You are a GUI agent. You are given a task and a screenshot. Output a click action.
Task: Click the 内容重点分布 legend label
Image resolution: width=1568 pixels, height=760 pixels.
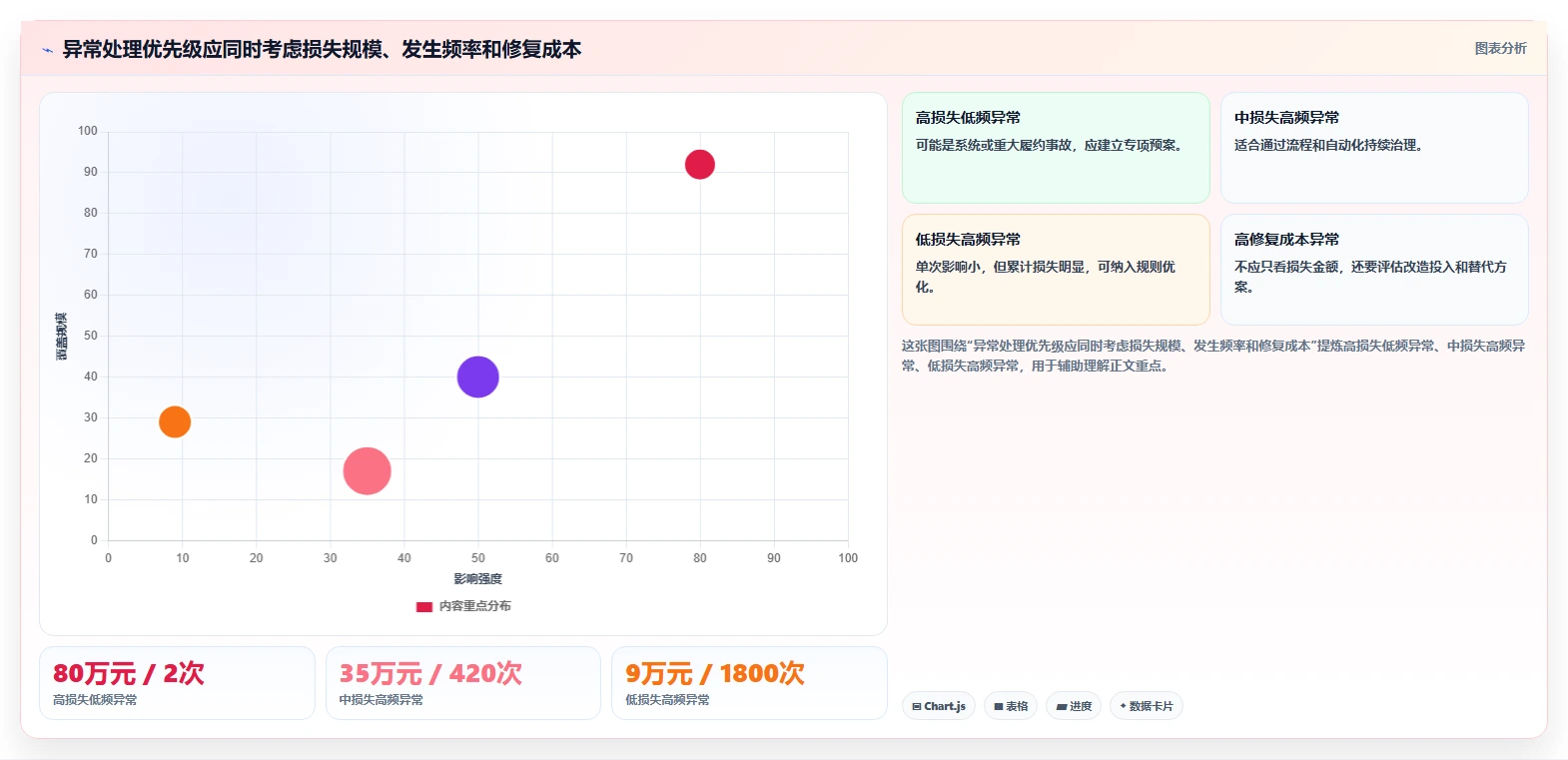[x=475, y=606]
